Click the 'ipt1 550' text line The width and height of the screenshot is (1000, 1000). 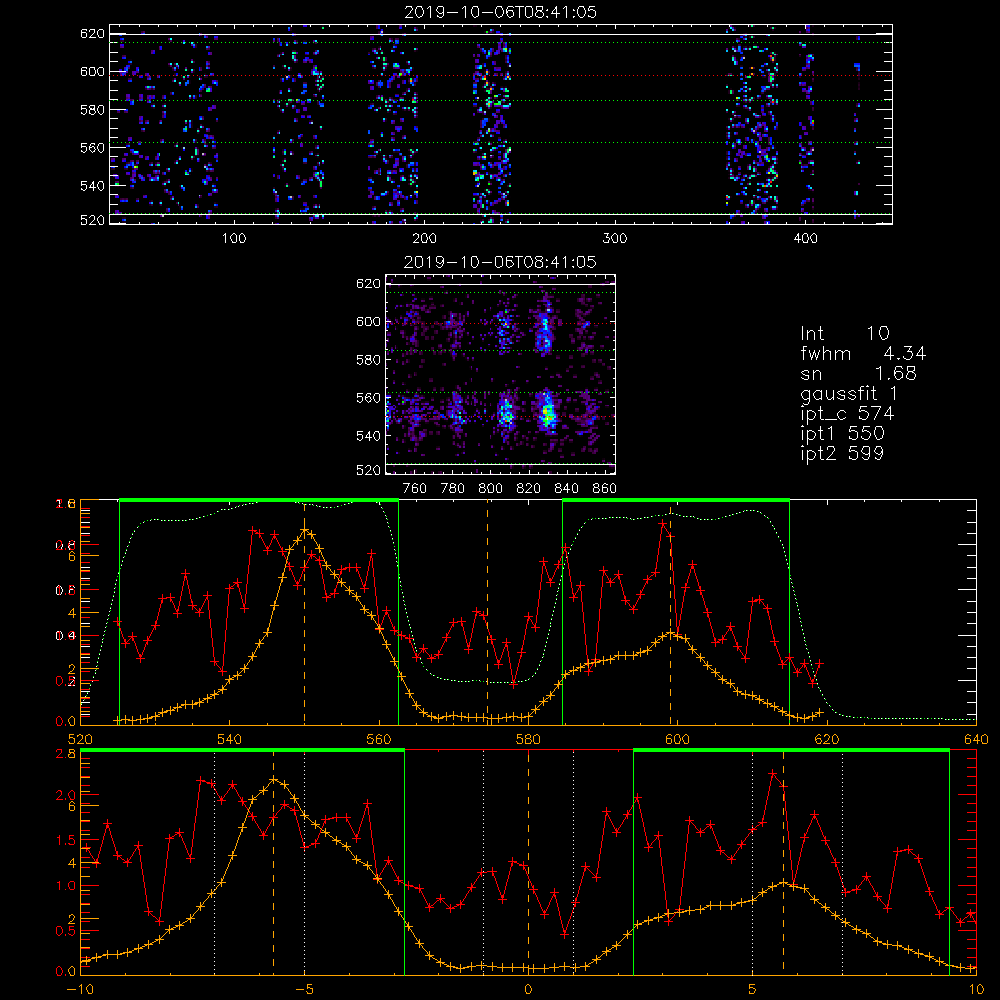pos(842,434)
